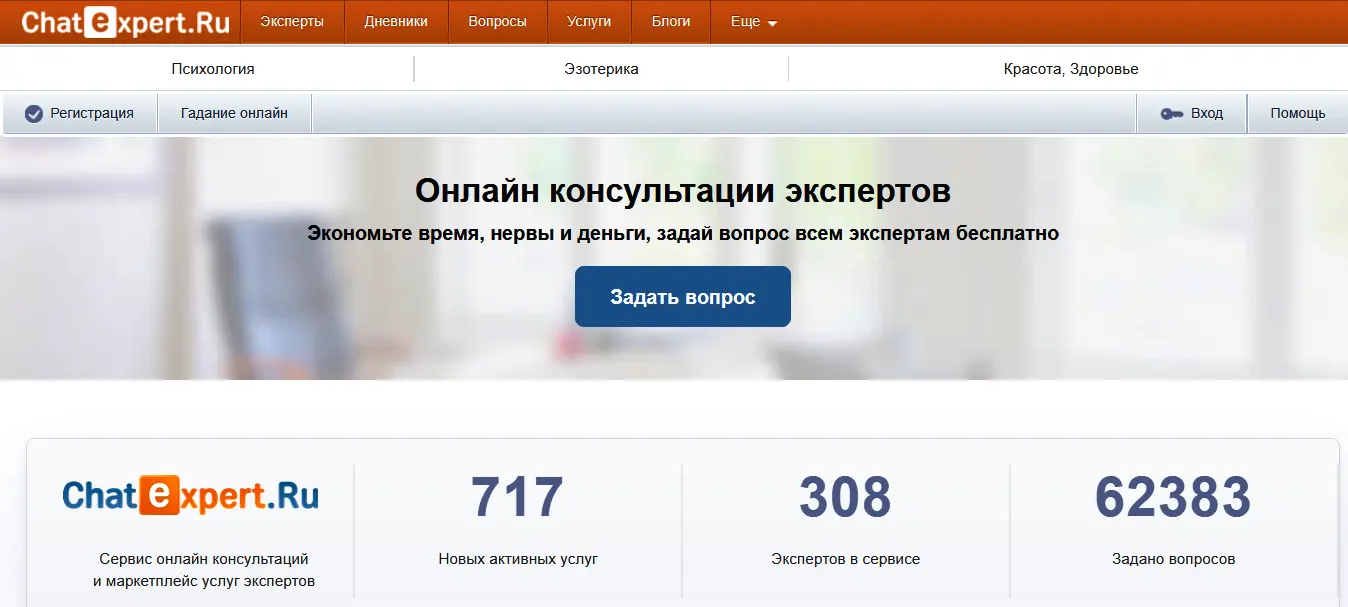Click the 717 new active services counter
This screenshot has width=1348, height=607.
pyautogui.click(x=517, y=497)
